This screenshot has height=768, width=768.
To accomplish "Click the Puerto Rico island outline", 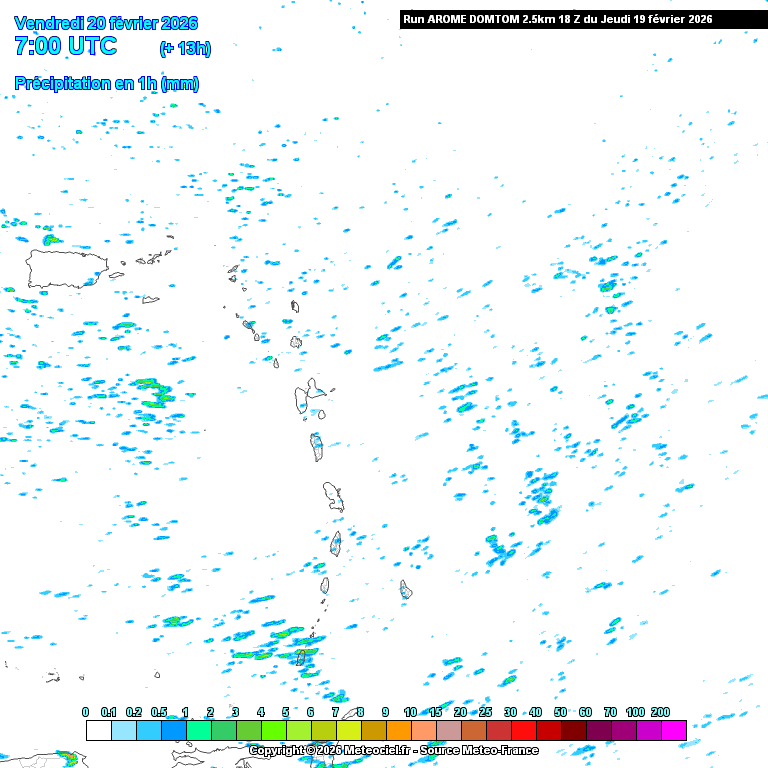I will (66, 269).
